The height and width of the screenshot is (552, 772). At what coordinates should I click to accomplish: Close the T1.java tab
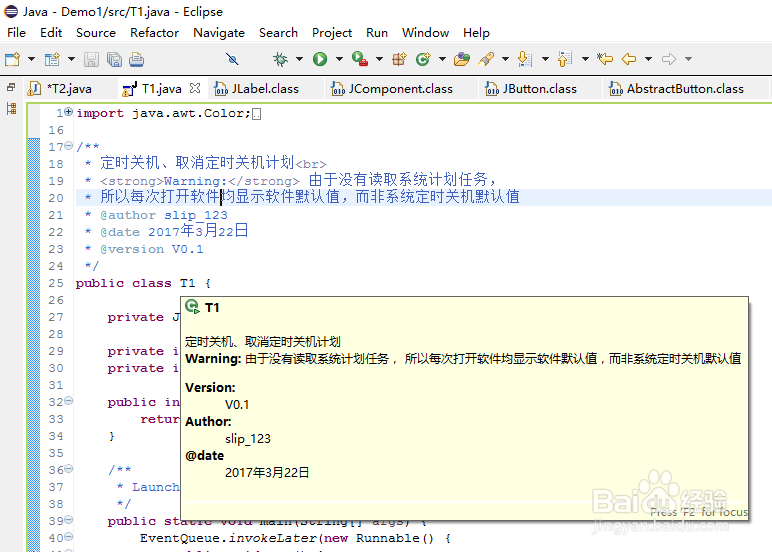coord(195,88)
